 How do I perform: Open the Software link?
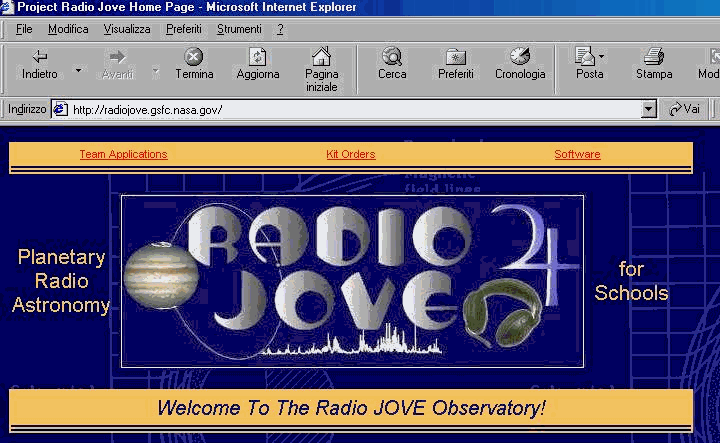tap(577, 154)
